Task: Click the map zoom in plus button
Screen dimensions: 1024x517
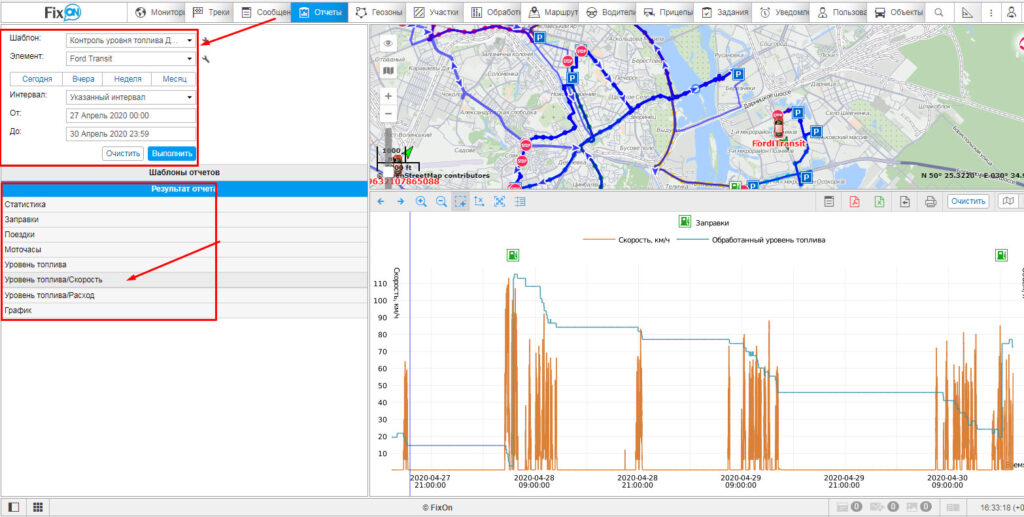Action: [x=388, y=98]
